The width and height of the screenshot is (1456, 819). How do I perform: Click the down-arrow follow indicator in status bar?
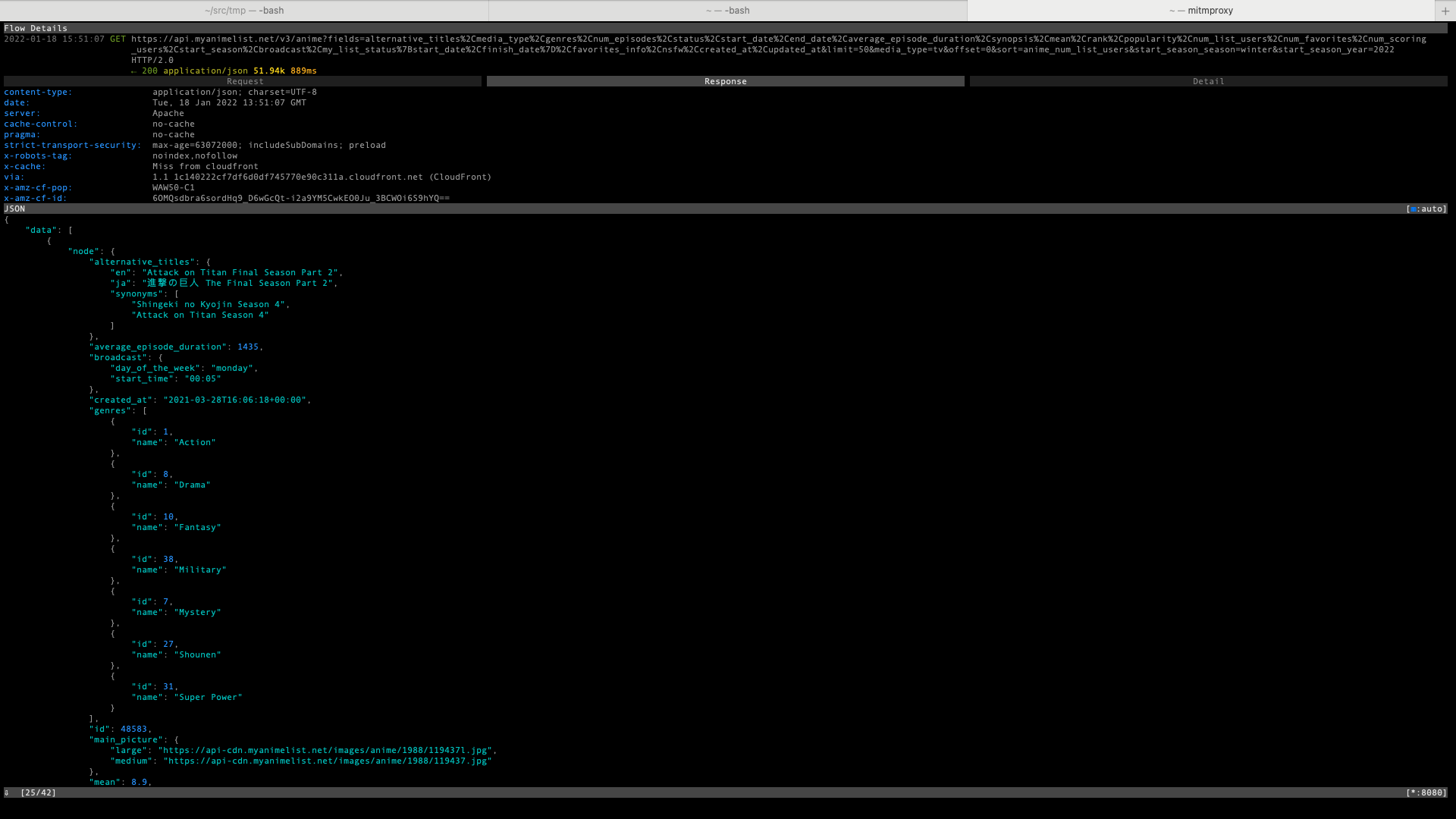(x=7, y=792)
